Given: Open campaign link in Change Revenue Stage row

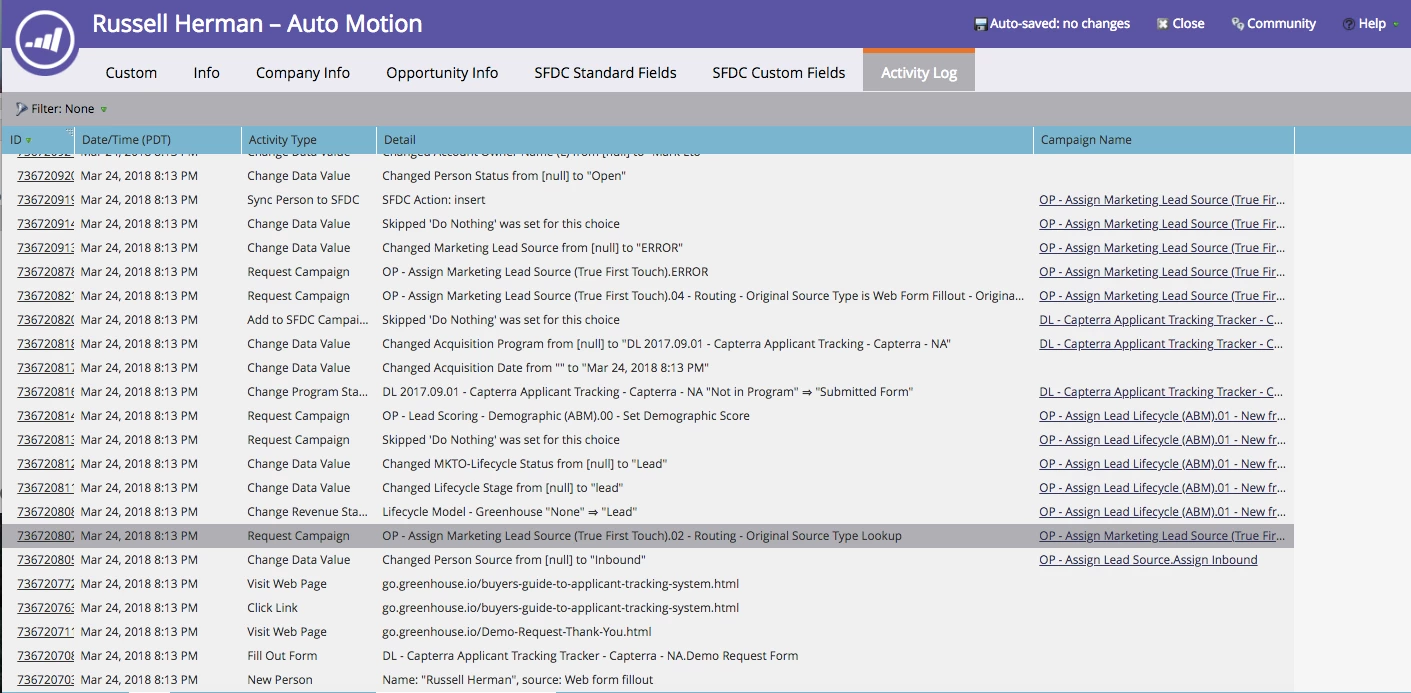Looking at the screenshot, I should (1162, 512).
